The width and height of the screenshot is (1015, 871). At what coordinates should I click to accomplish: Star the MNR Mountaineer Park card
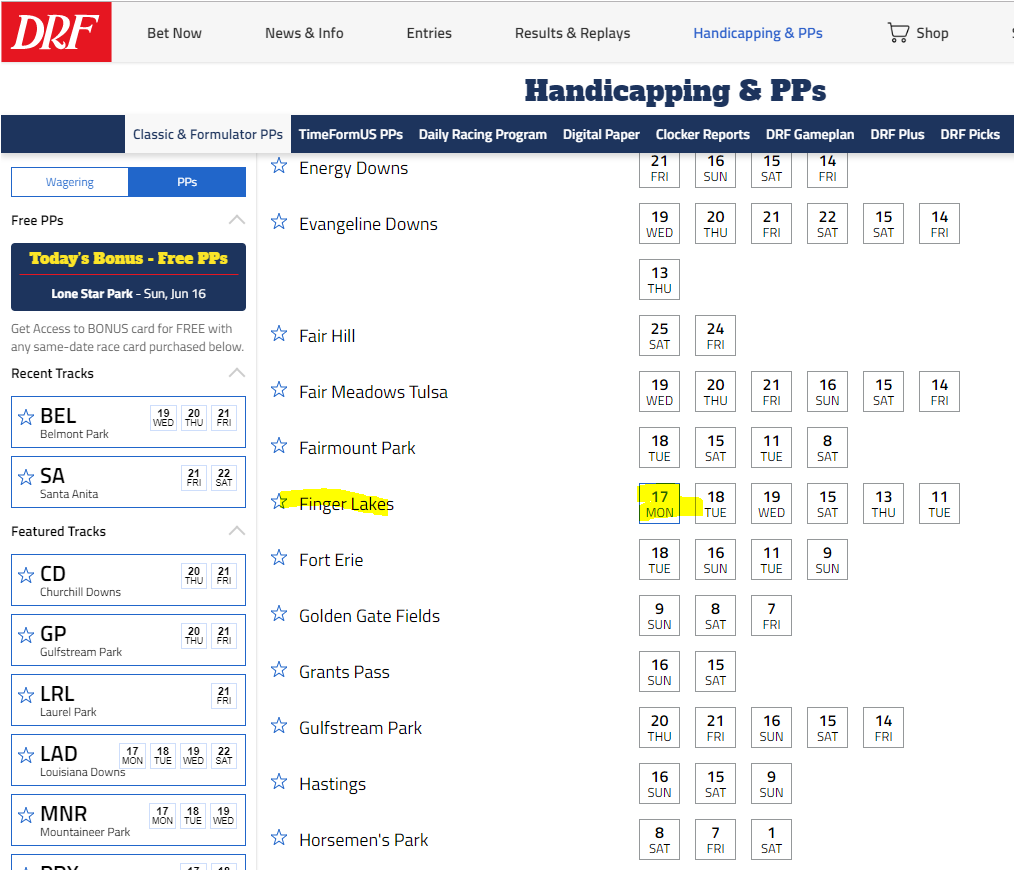tap(26, 815)
